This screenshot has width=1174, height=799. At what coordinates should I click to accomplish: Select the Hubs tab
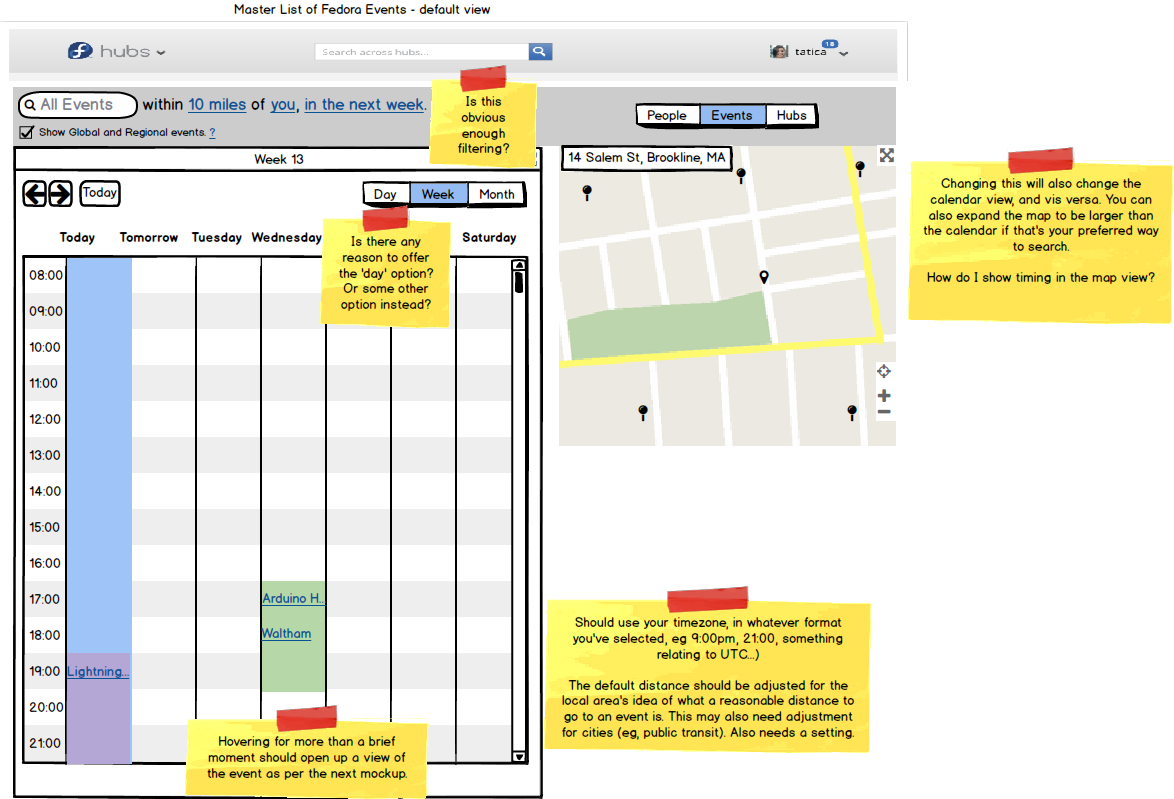pos(791,115)
